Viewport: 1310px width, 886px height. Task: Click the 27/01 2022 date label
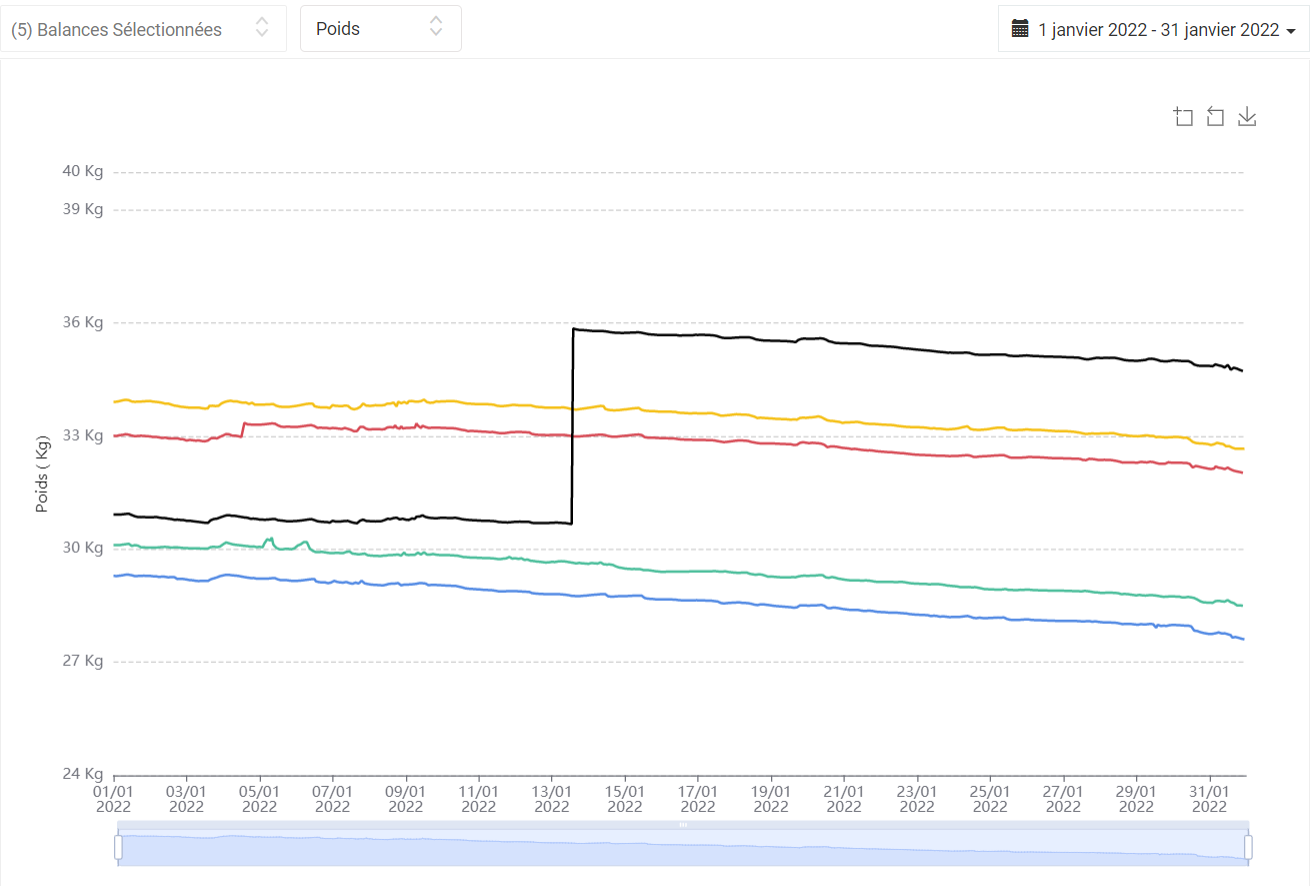(x=1063, y=798)
